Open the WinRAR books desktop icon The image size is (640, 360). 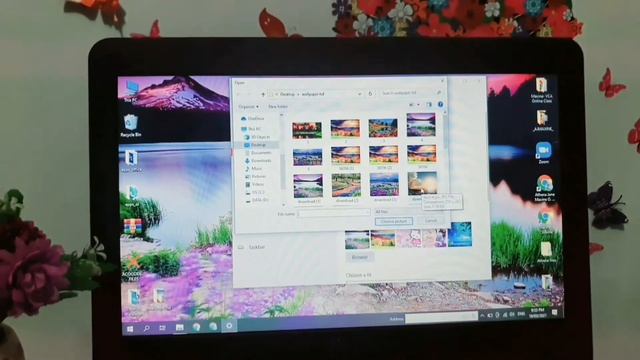[x=133, y=228]
